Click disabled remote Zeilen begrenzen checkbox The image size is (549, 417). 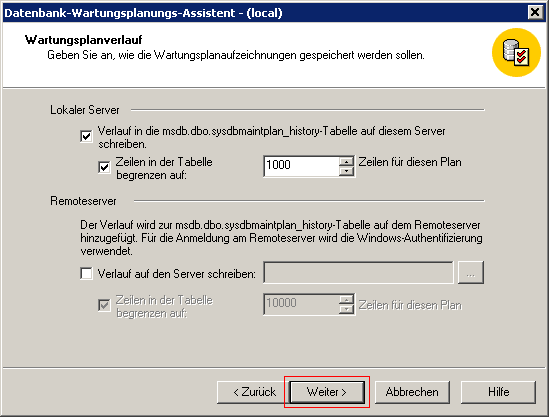[x=104, y=305]
